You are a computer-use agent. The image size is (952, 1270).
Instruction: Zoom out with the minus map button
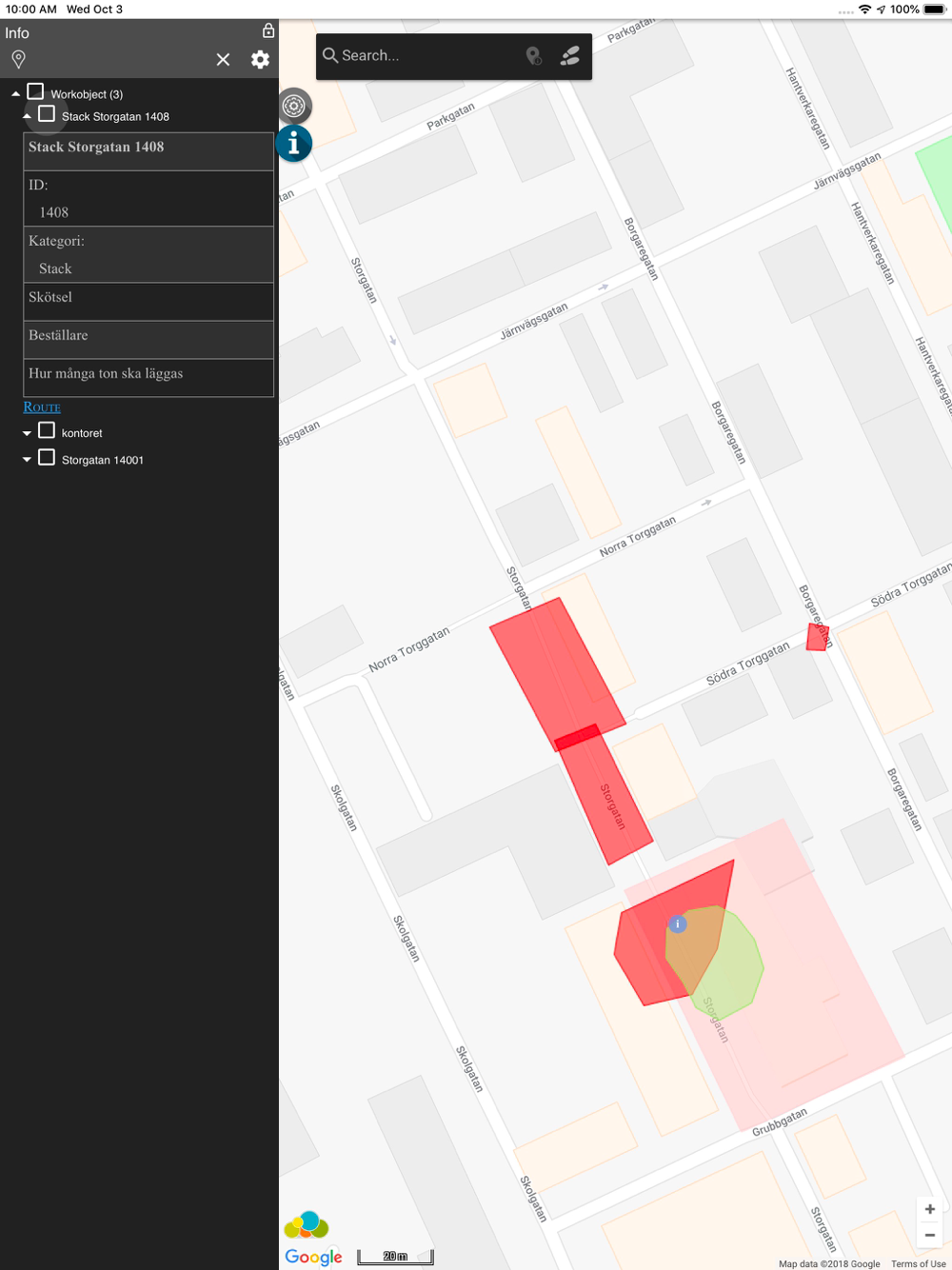[930, 1235]
